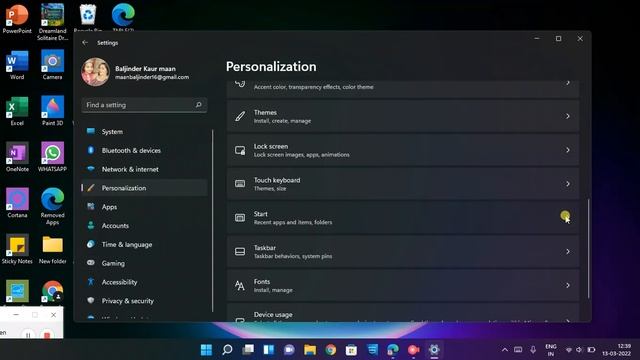The width and height of the screenshot is (640, 360).
Task: Open the user profile picture
Action: click(96, 72)
